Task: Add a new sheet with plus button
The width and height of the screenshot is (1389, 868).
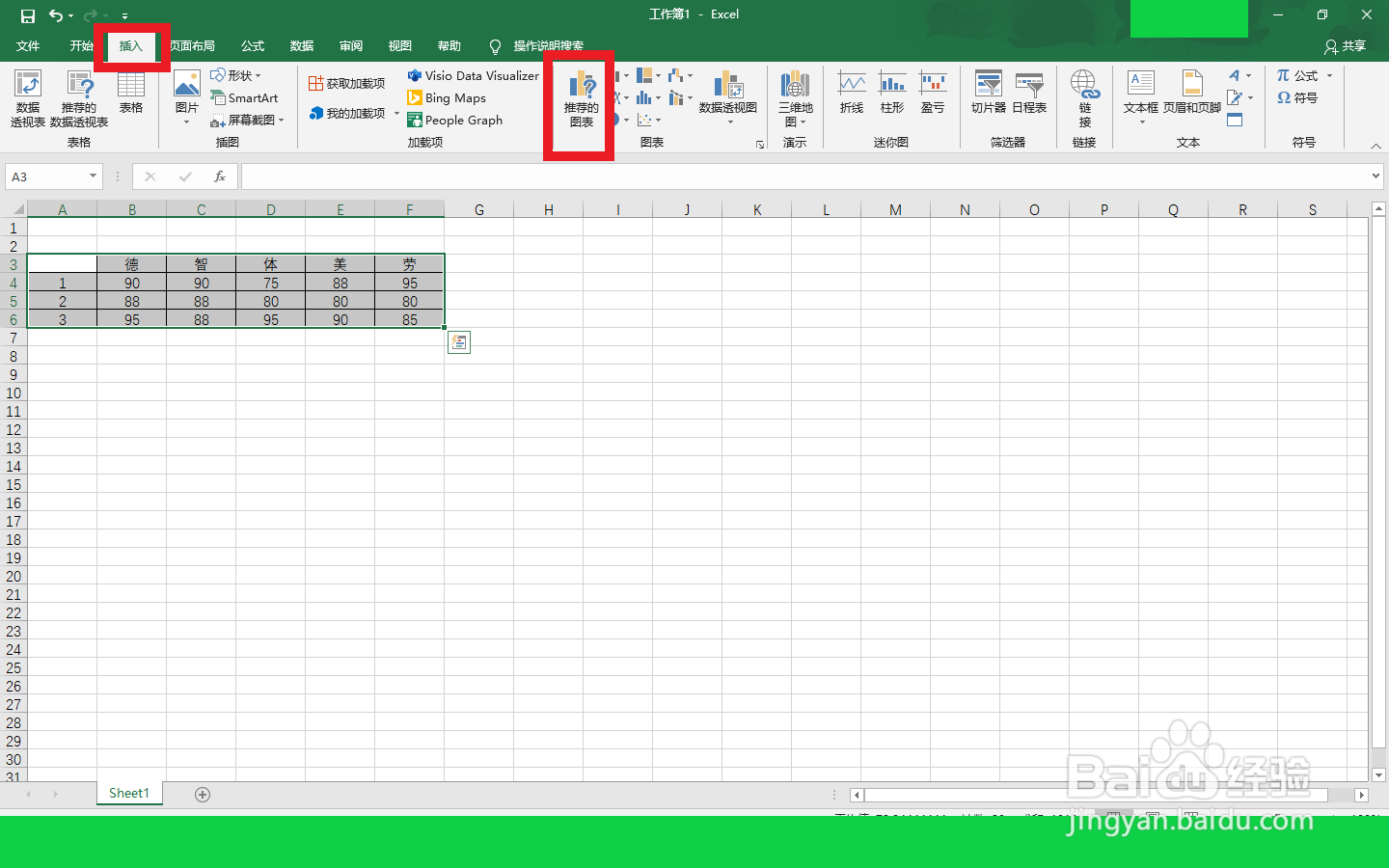Action: 203,794
